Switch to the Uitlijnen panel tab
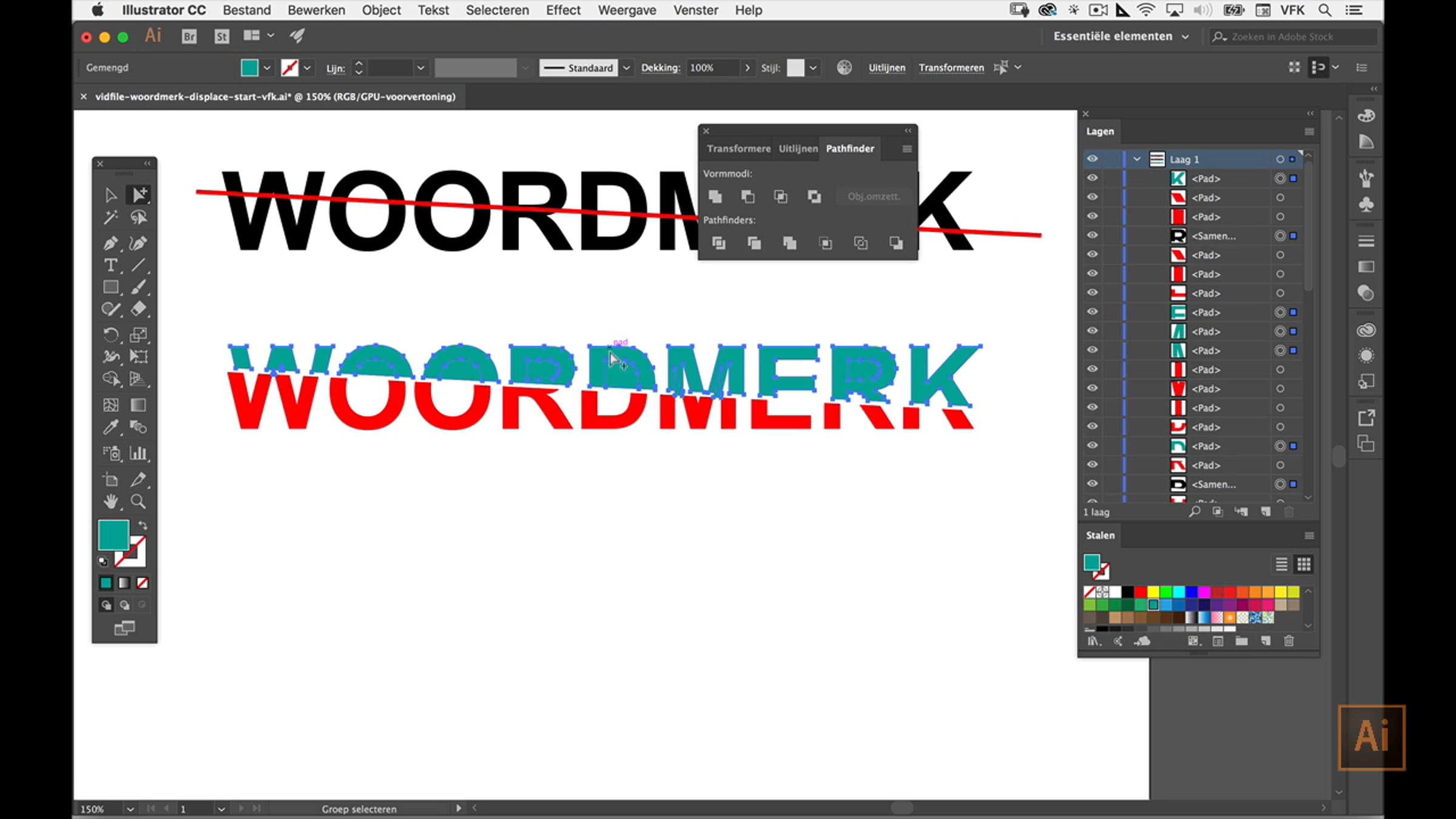The image size is (1456, 819). coord(798,149)
